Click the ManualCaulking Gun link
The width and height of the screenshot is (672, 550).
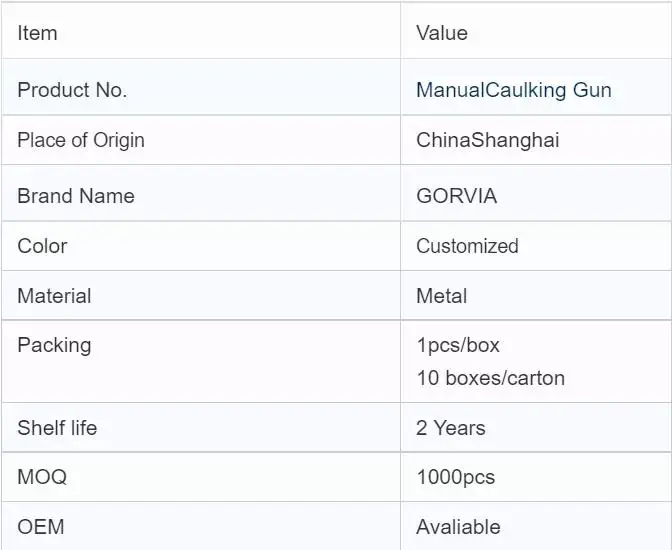pos(513,90)
